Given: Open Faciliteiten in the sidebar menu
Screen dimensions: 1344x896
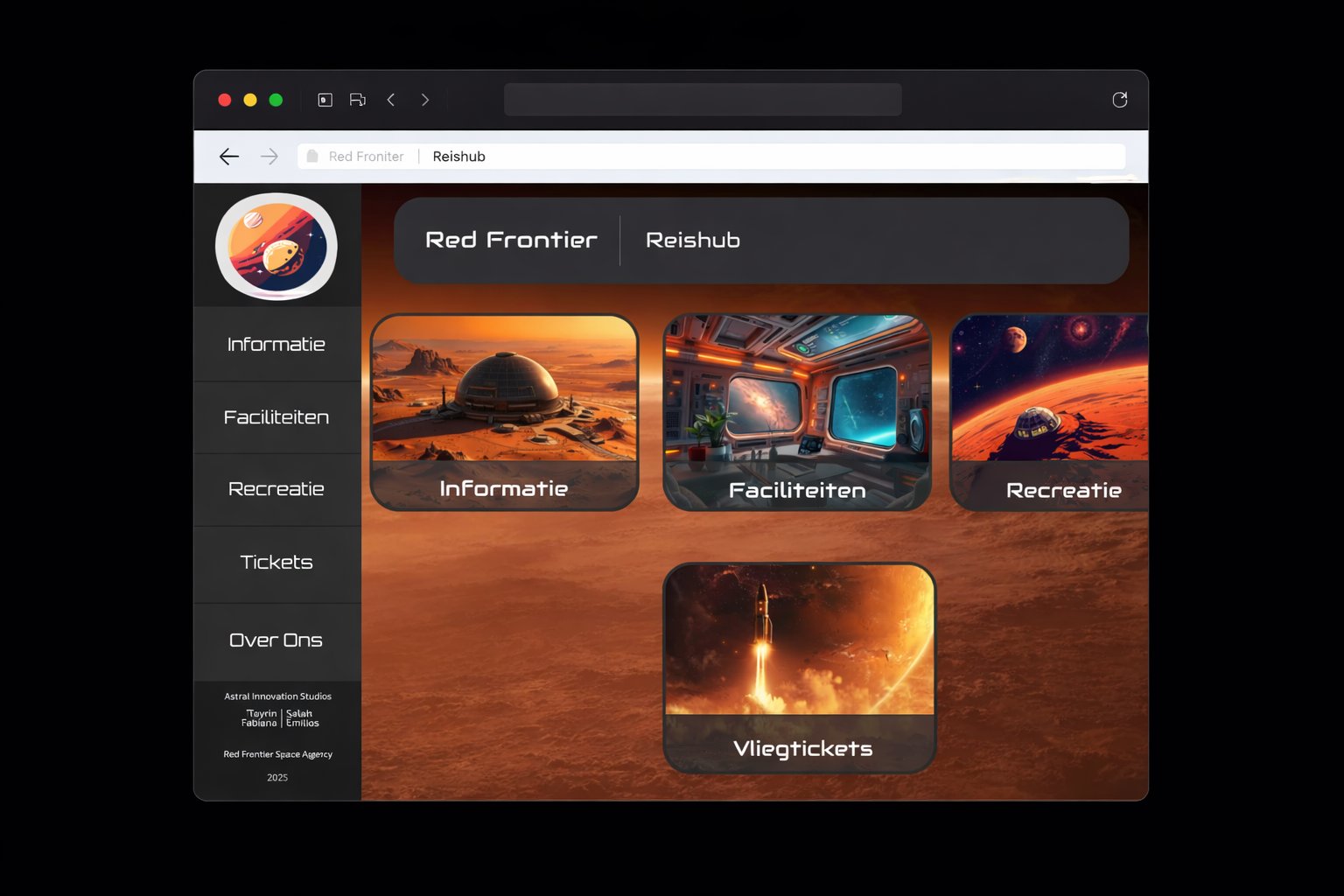Looking at the screenshot, I should click(x=276, y=417).
